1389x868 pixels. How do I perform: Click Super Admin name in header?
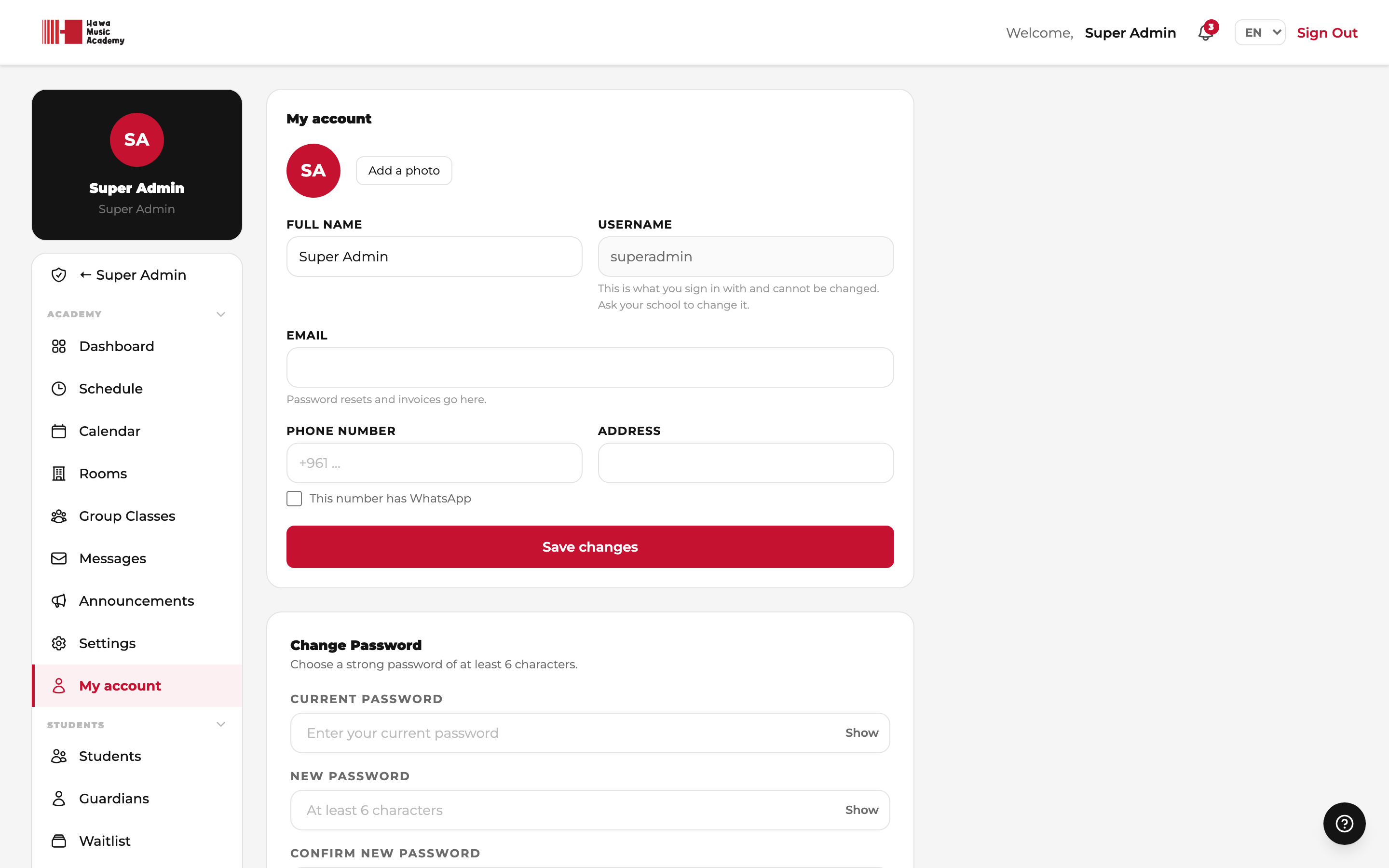[x=1130, y=33]
